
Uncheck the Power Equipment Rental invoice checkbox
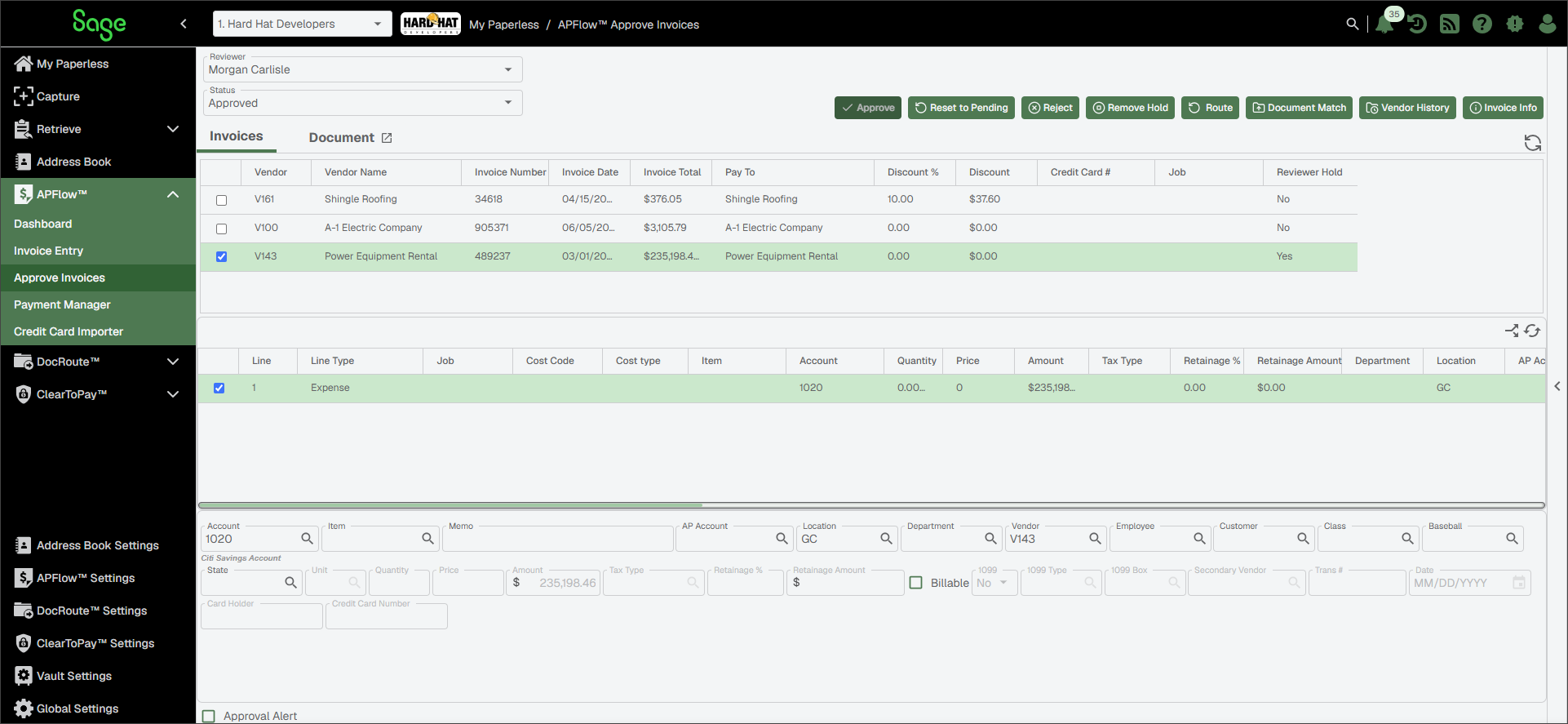tap(221, 257)
